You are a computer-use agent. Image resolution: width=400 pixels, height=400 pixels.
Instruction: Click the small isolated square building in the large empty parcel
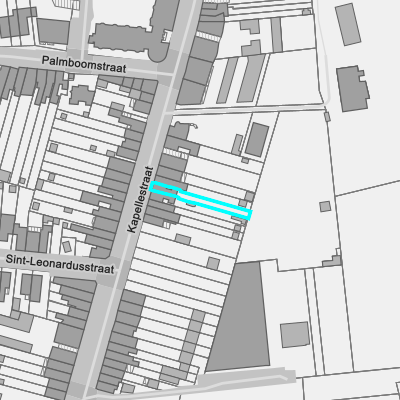325,206
